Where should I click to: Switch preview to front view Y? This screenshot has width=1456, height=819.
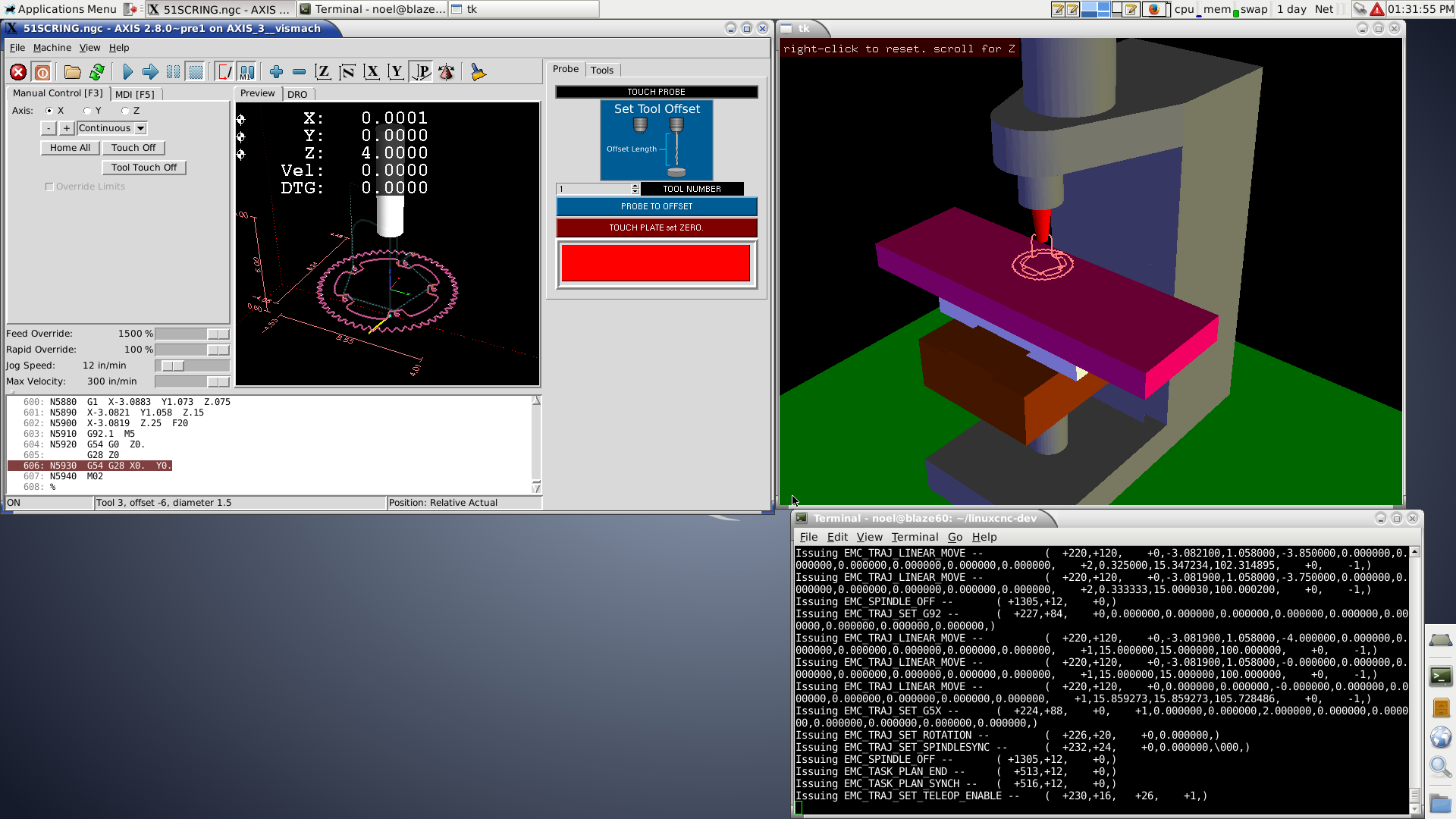(x=396, y=72)
